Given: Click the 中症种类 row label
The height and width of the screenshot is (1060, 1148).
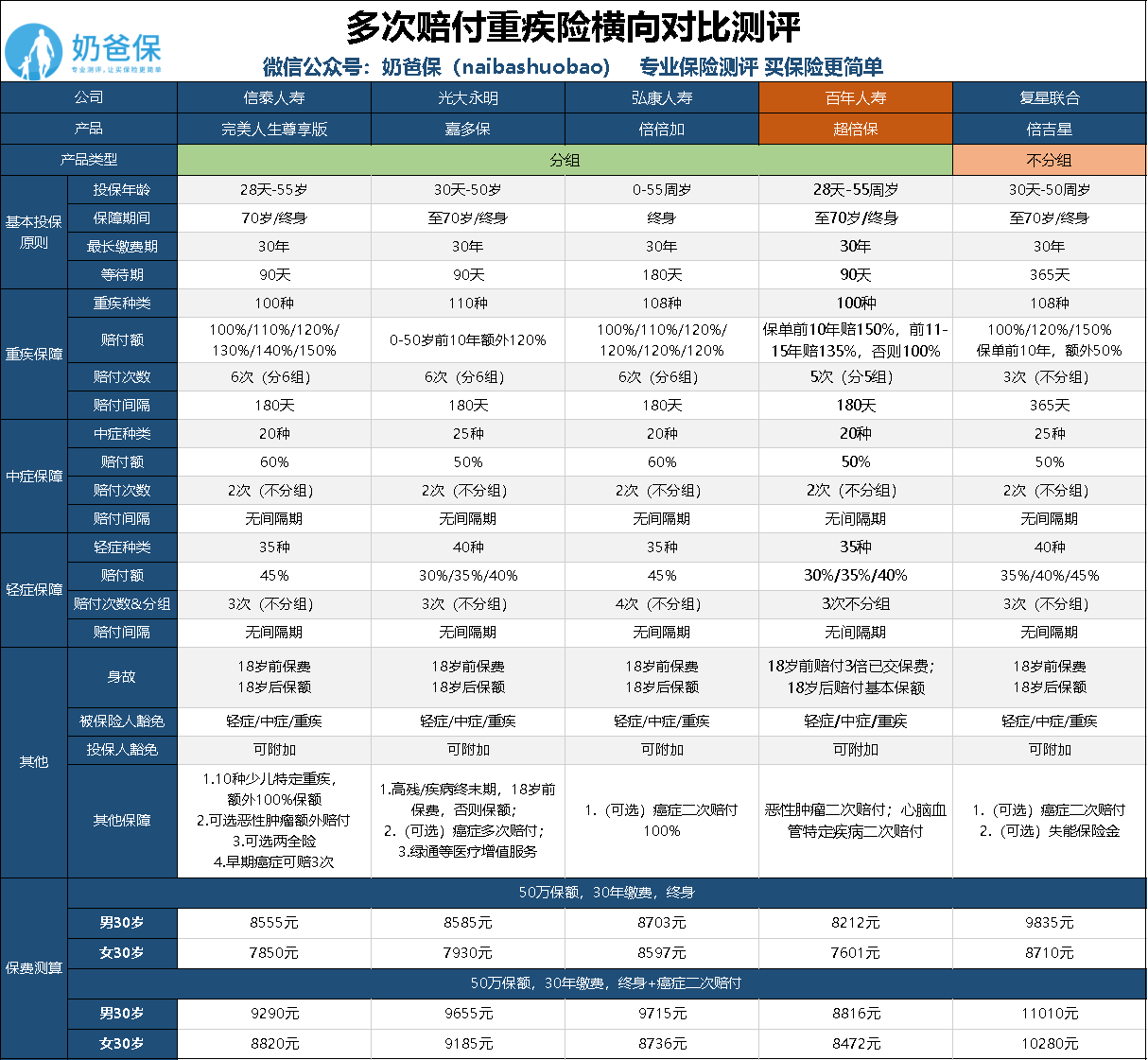Looking at the screenshot, I should click(122, 434).
